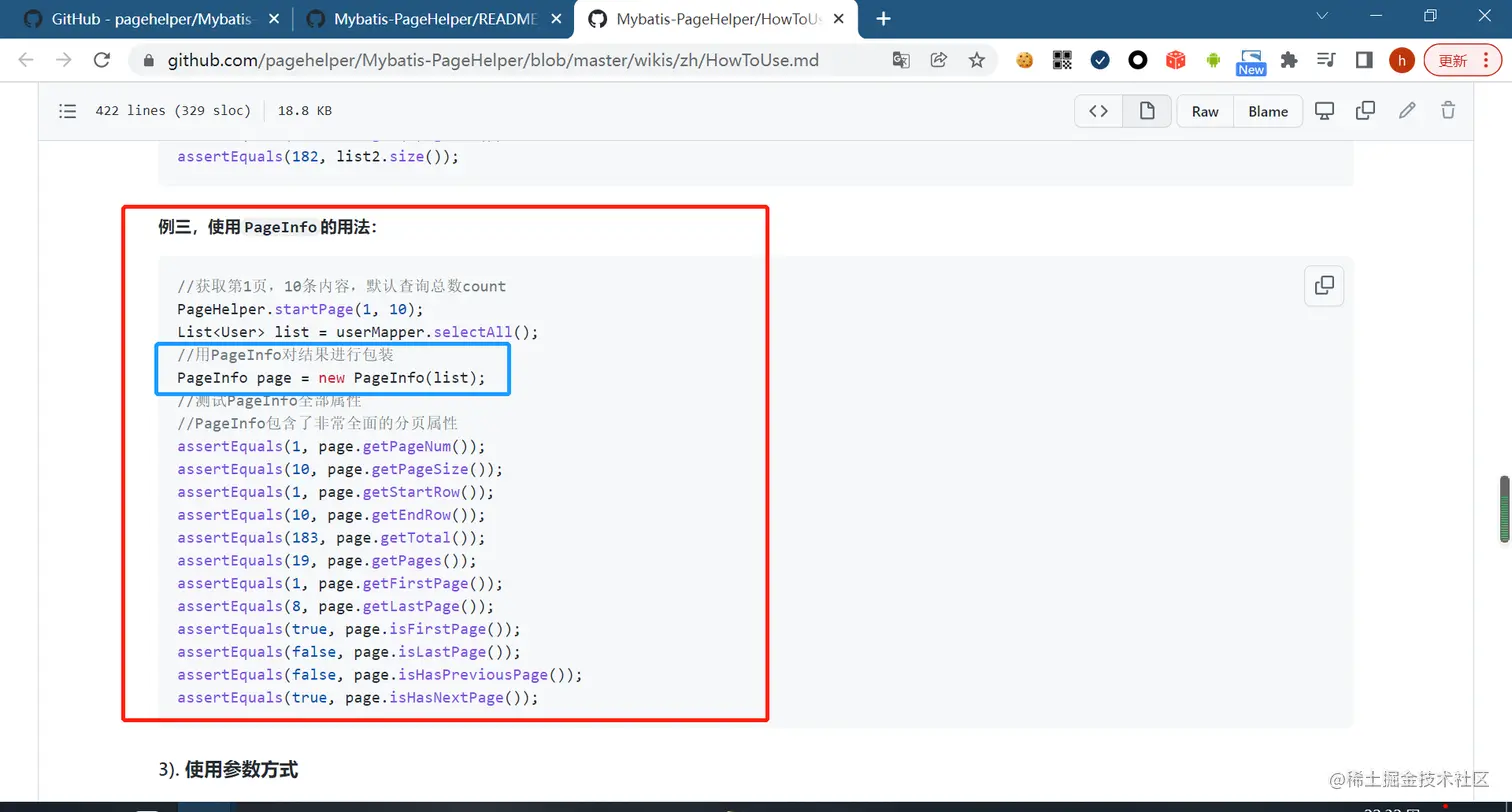Reload the current page

coord(101,60)
